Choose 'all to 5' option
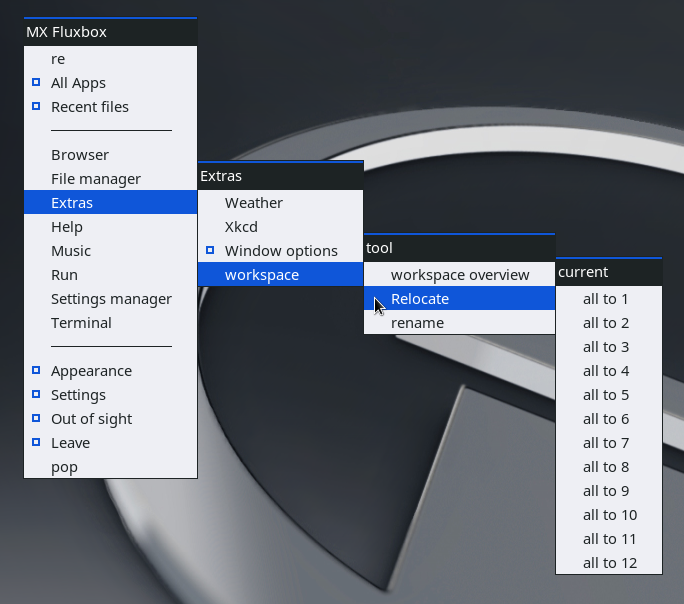Image resolution: width=684 pixels, height=604 pixels. click(609, 394)
